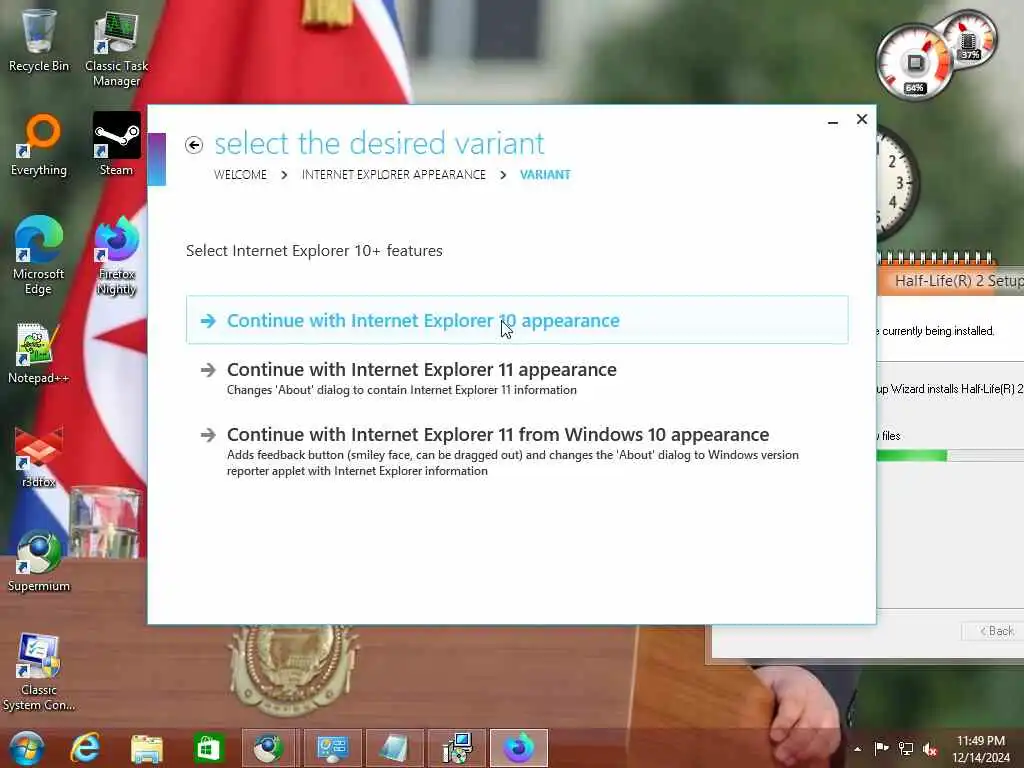Click the INTERNET EXPLORER APPEARANCE breadcrumb
Screen dimensions: 1024x768
[393, 175]
